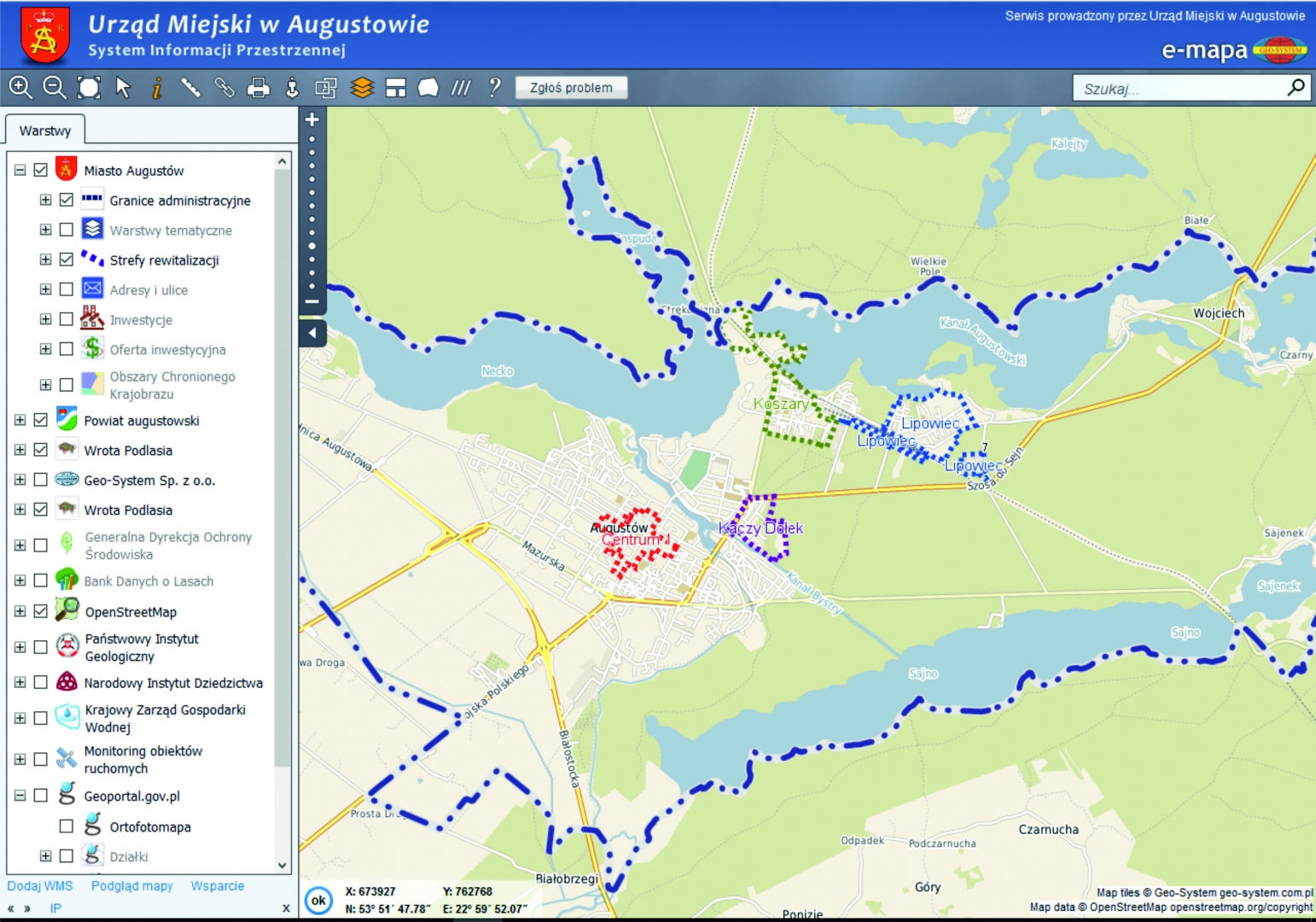Collapse the side panel with arrow
Viewport: 1316px width, 922px height.
[x=312, y=333]
